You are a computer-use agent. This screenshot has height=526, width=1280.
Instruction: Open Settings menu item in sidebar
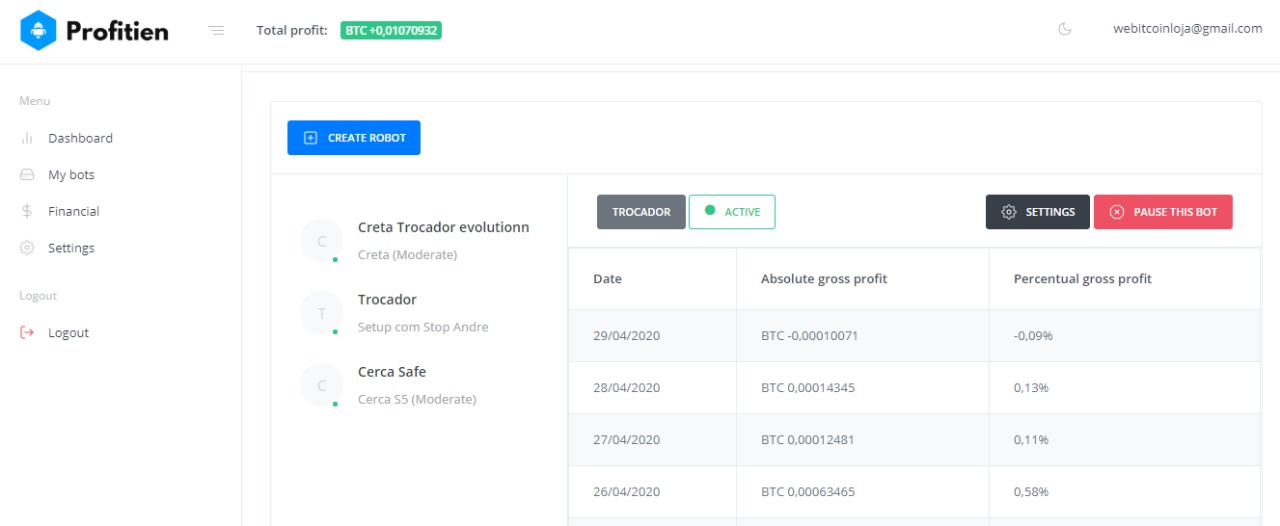pos(71,248)
